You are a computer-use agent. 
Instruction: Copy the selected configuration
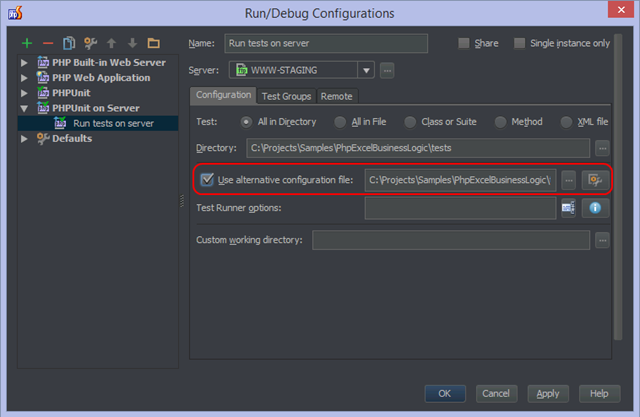tap(69, 43)
